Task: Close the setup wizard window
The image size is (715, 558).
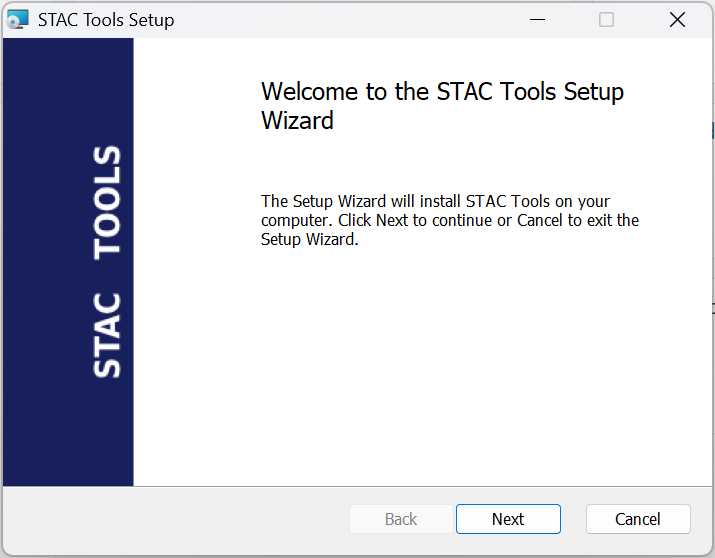Action: click(x=677, y=20)
